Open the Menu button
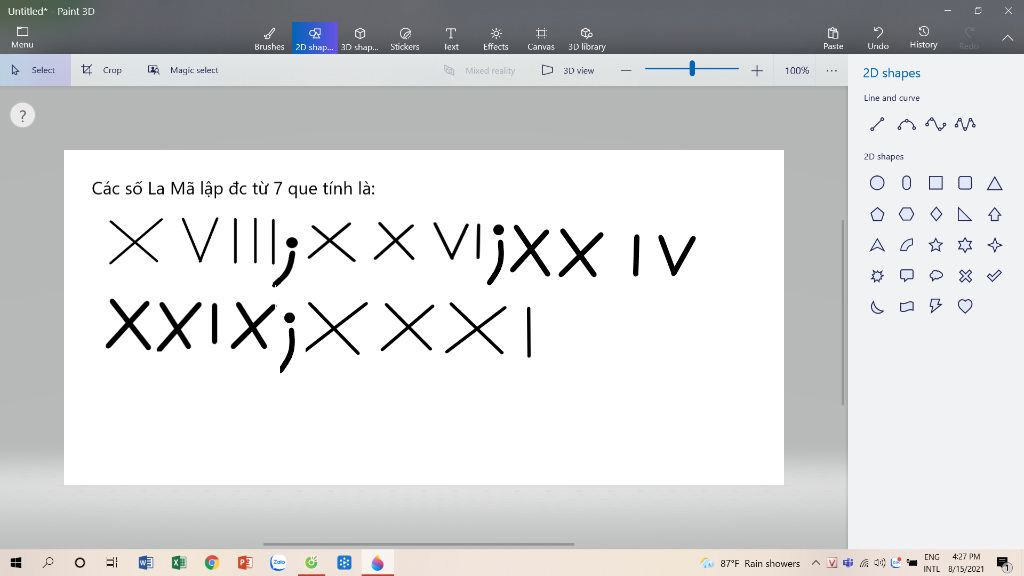1024x576 pixels. (x=22, y=37)
